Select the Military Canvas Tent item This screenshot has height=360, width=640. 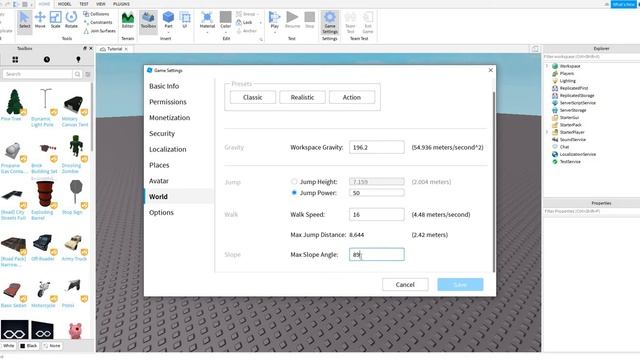tap(75, 108)
